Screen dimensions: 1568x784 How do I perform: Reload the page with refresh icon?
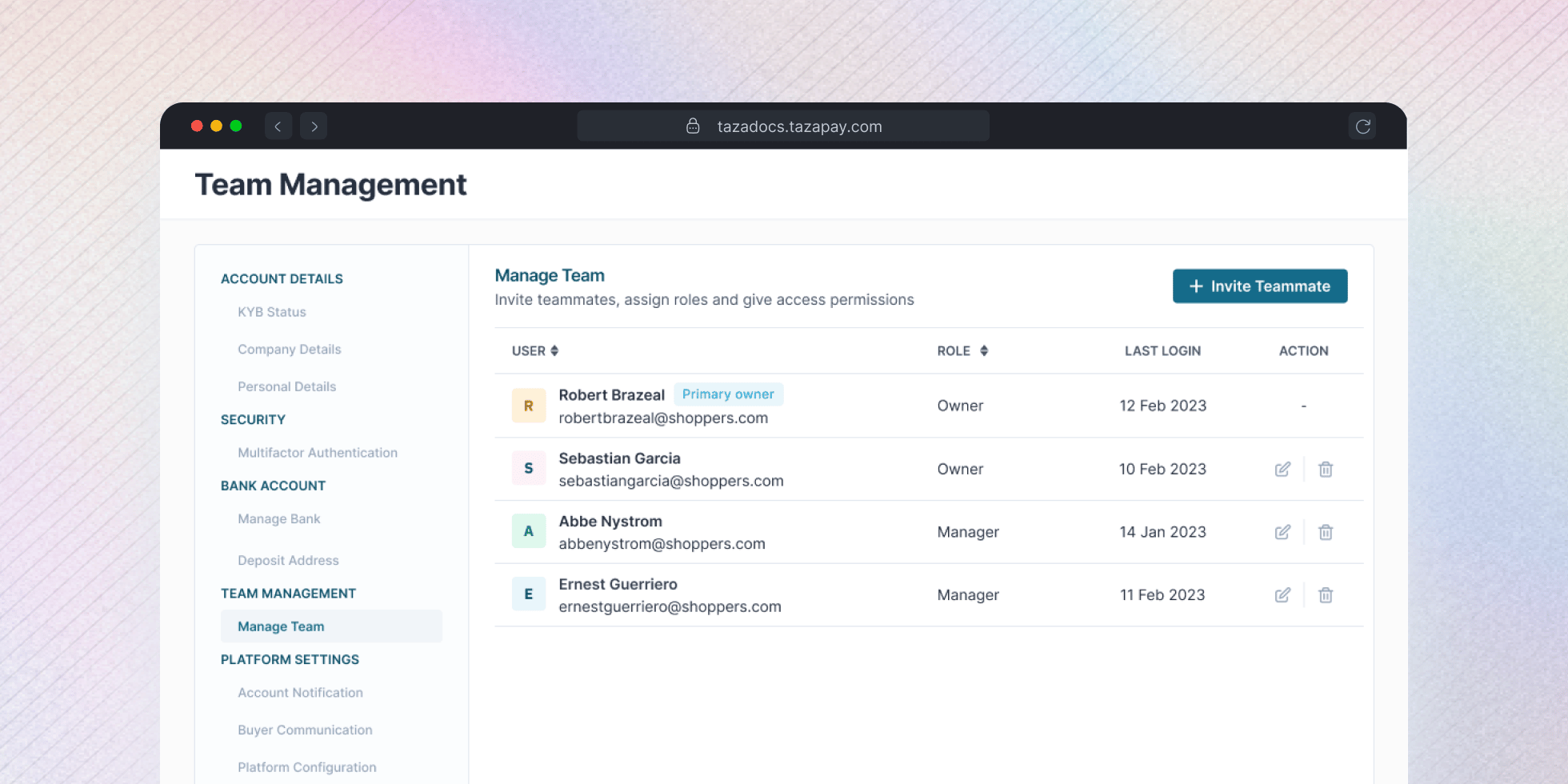(1362, 126)
